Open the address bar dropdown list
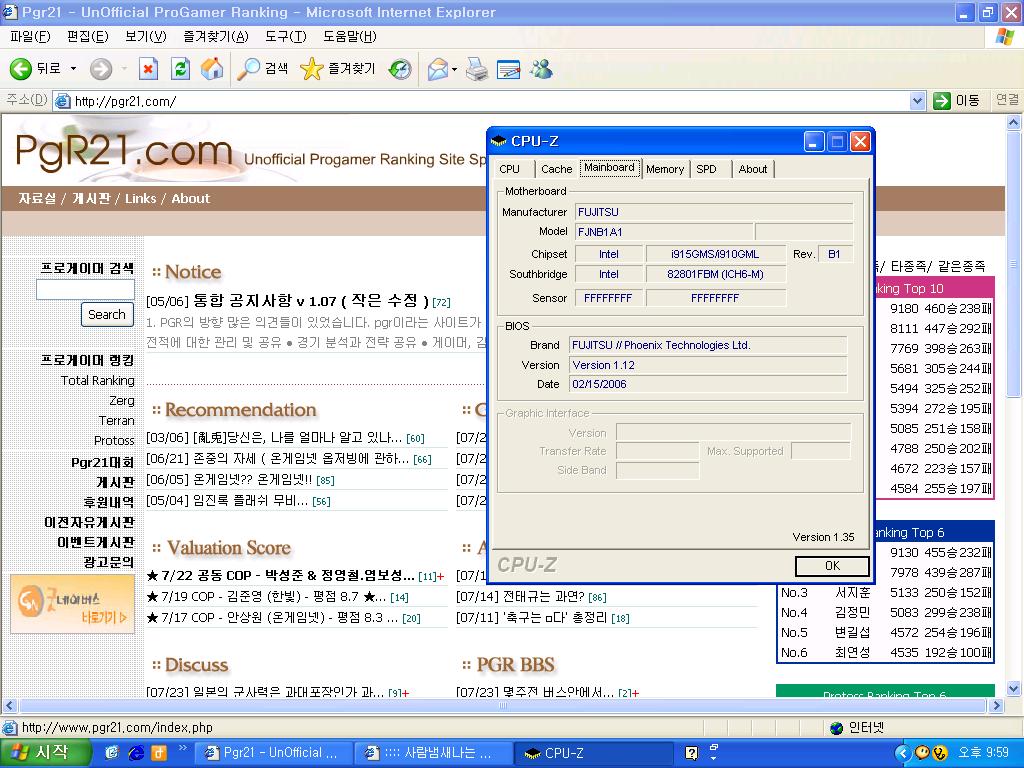This screenshot has width=1024, height=768. click(x=917, y=101)
